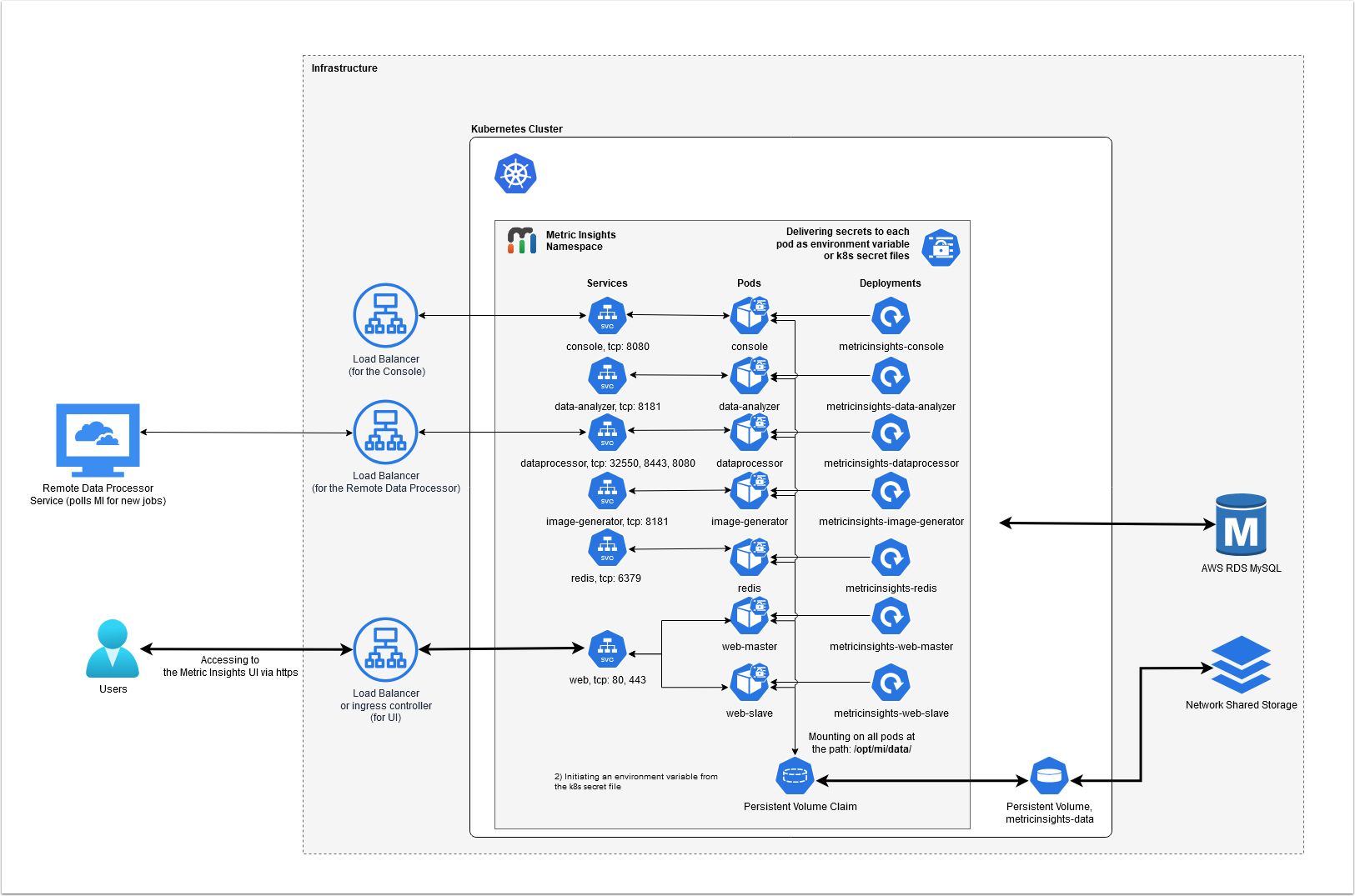Click the 'metricinsights-console' deployment label

point(891,347)
